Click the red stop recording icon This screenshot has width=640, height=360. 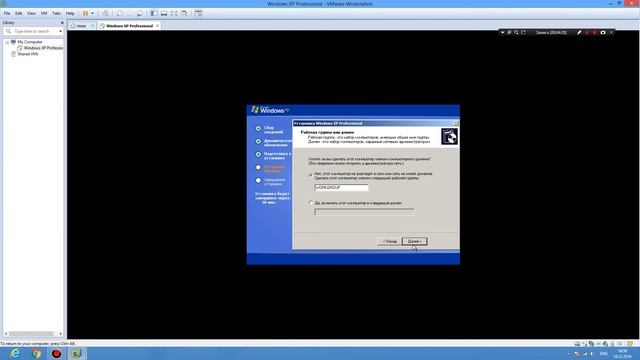tap(595, 32)
